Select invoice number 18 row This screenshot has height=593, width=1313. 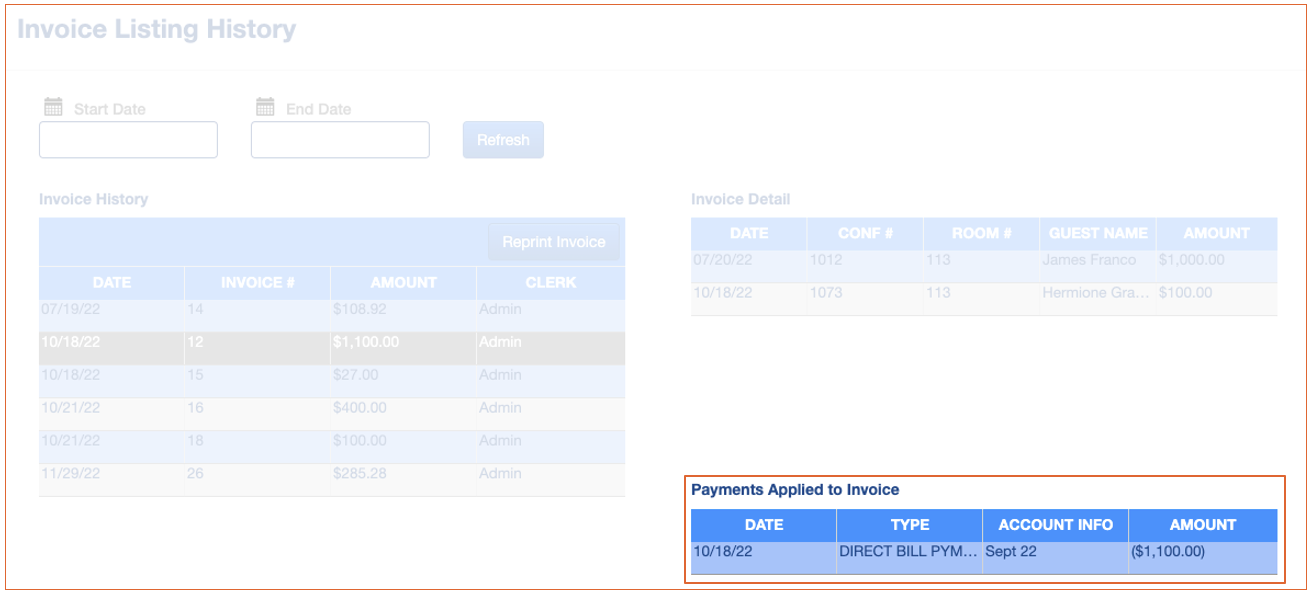pos(332,441)
